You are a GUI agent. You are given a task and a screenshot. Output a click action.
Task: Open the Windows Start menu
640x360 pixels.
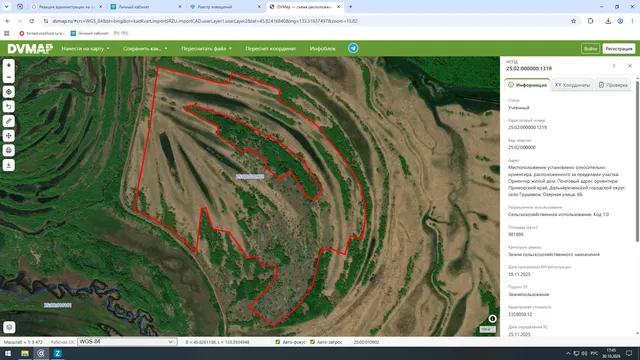tap(8, 353)
